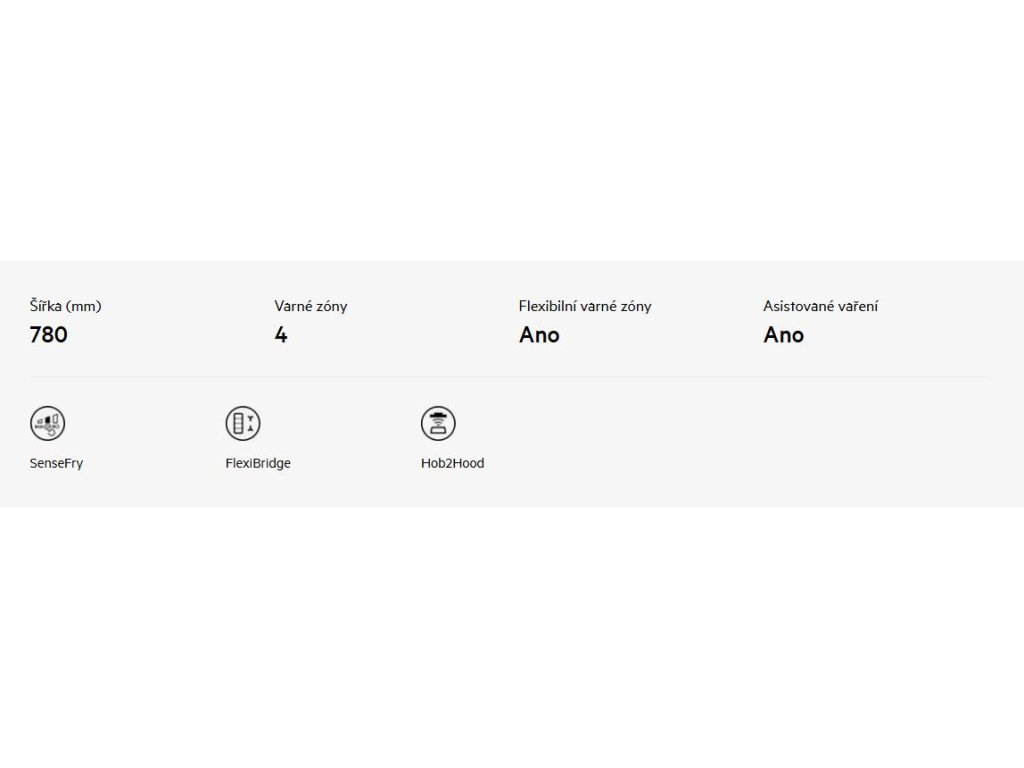Click the Hob2Hood feature icon
The image size is (1024, 768).
(x=438, y=423)
